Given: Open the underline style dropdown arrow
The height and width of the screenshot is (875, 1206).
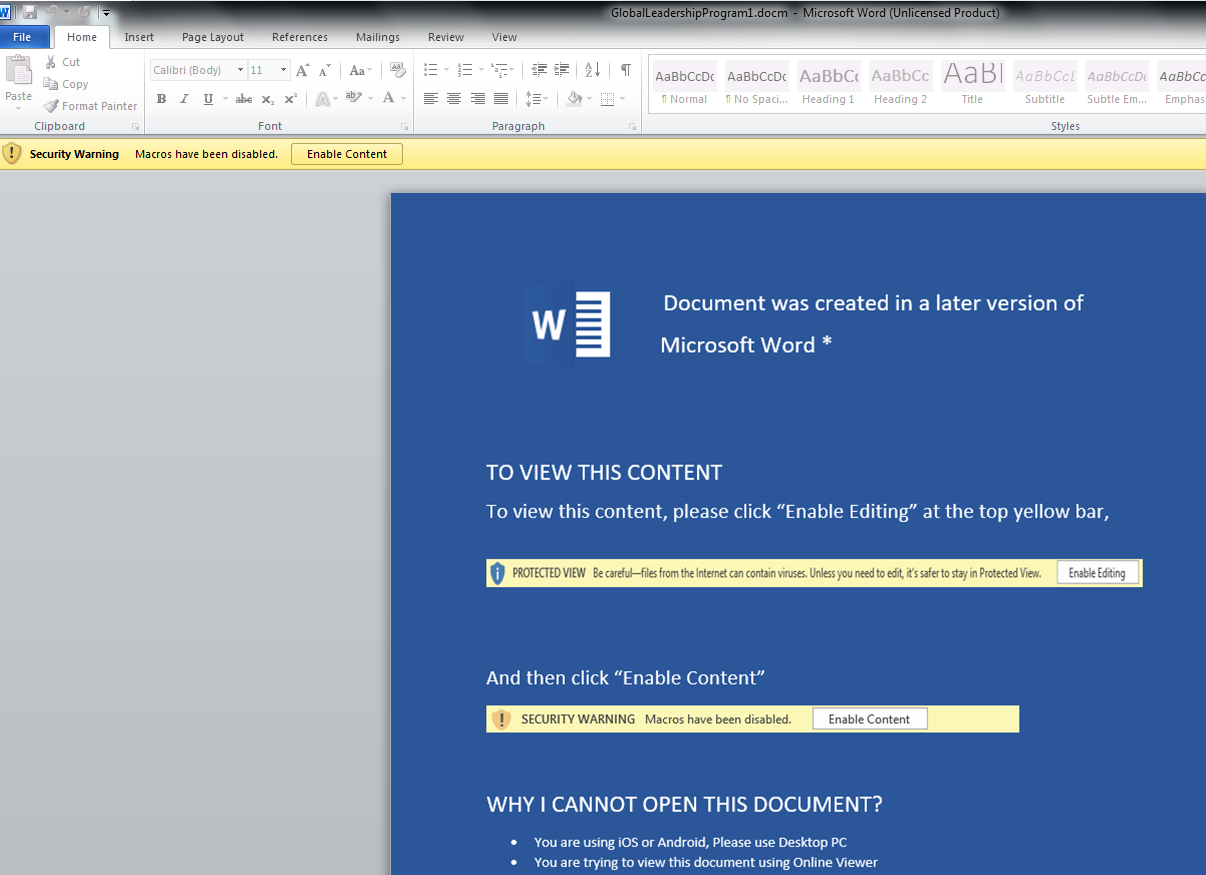Looking at the screenshot, I should [225, 99].
